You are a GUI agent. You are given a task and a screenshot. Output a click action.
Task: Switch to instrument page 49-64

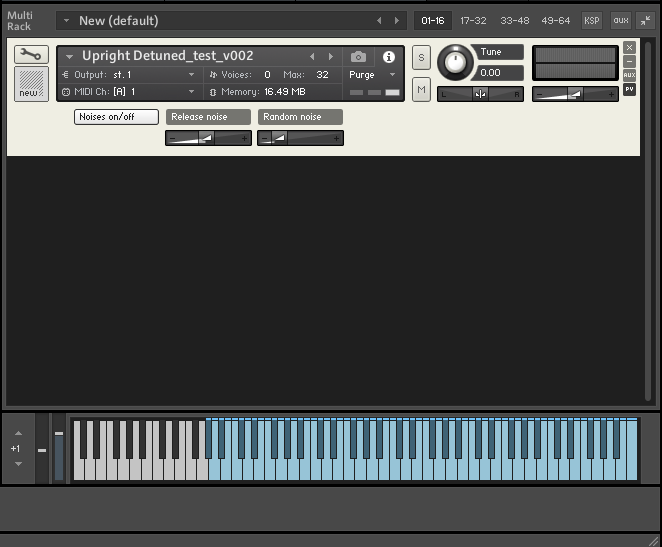tap(556, 20)
